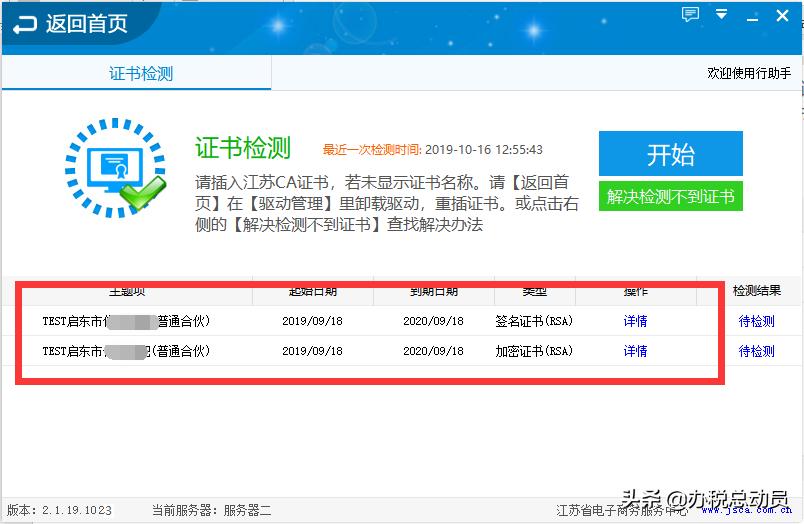Click 江苏省电子商务服务中心 in status bar

(622, 511)
